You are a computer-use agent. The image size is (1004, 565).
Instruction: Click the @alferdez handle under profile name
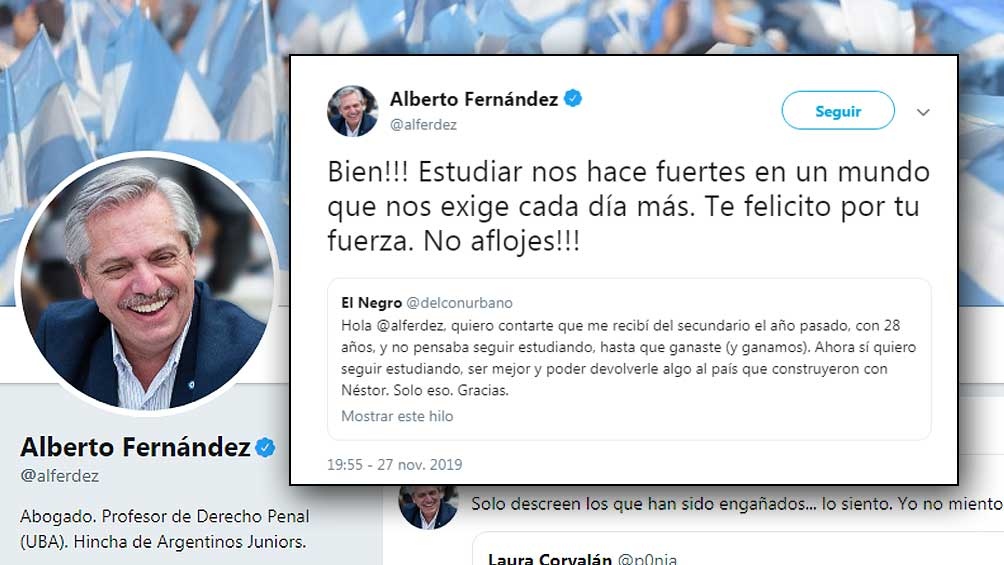[60, 476]
